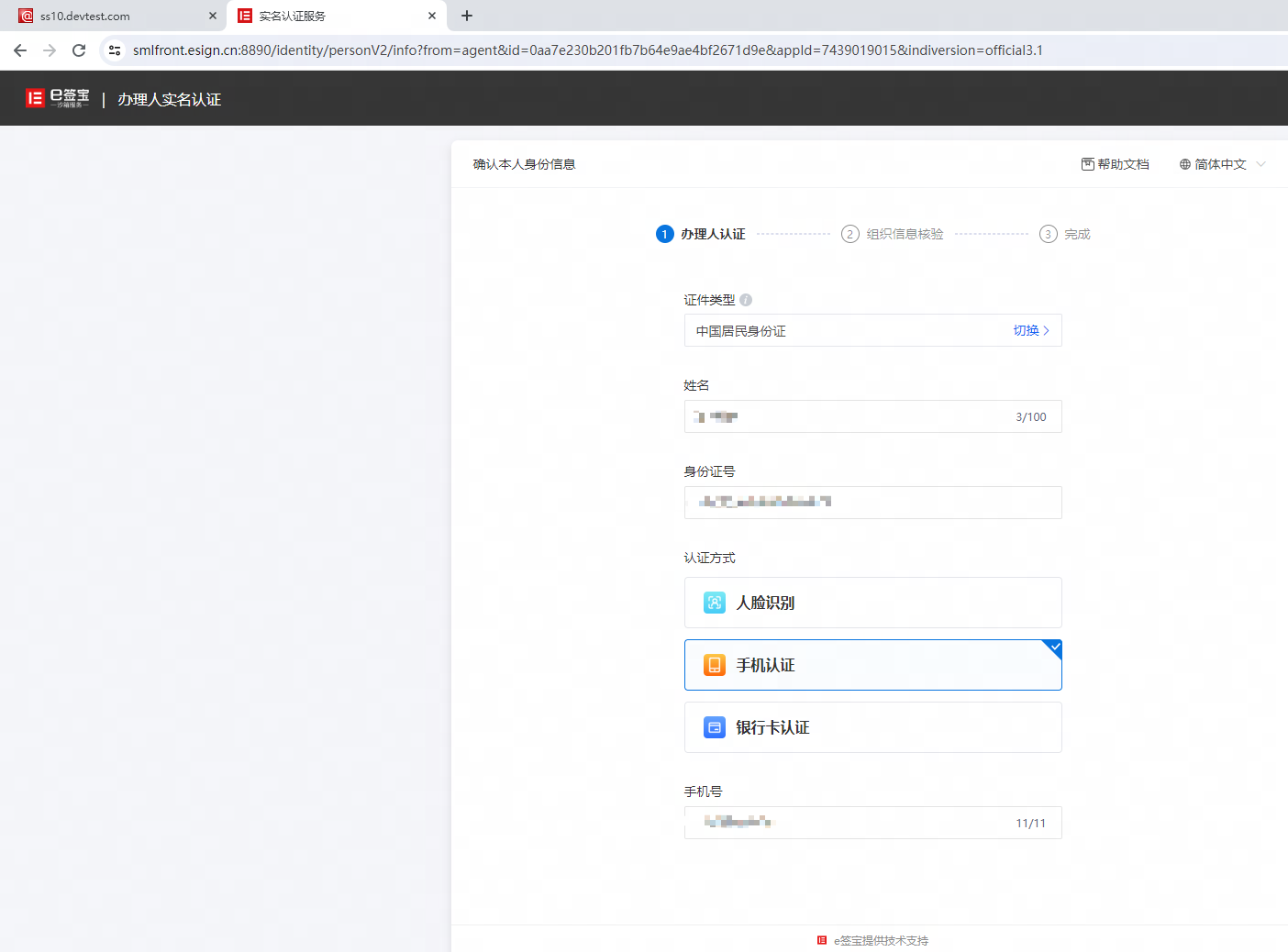Click the e签宝 logo in header

coord(57,98)
